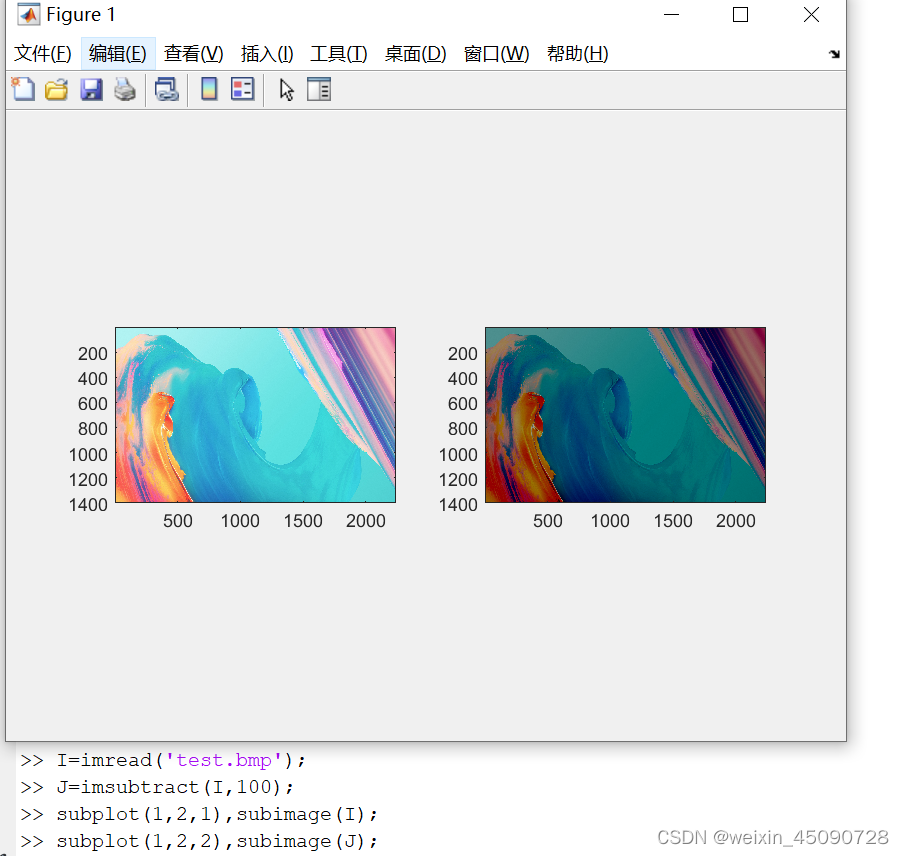Viewport: 904px width, 856px height.
Task: Click the New Figure toolbar icon
Action: 24,89
